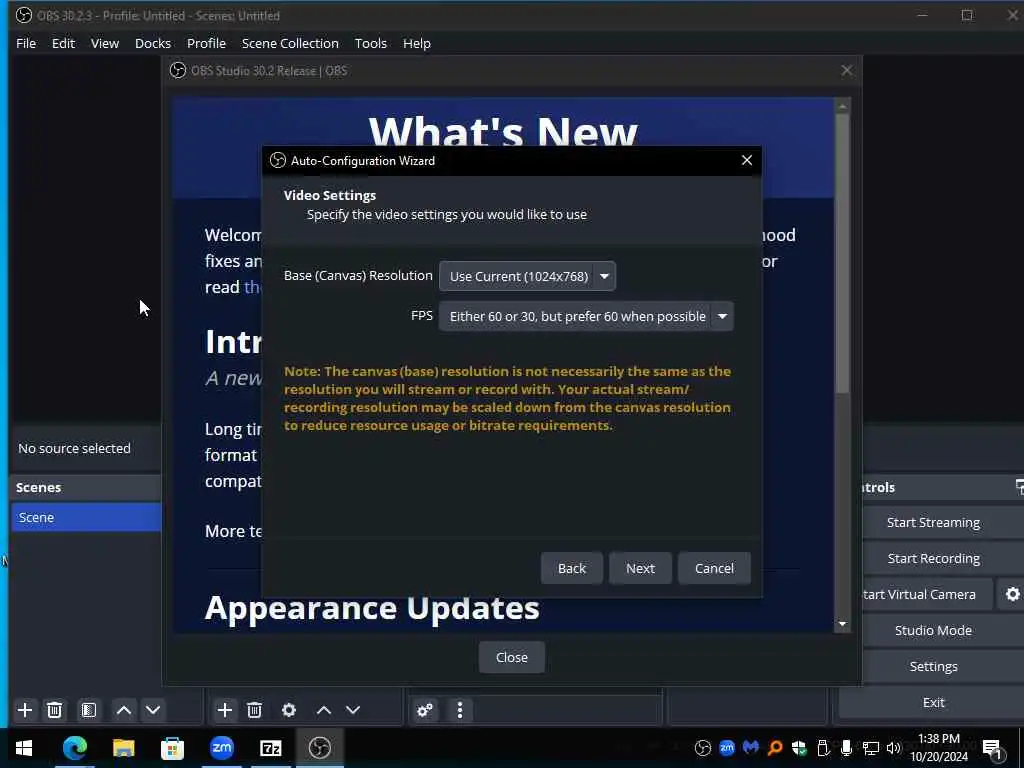Move scene down with Scenes down arrow

(153, 710)
